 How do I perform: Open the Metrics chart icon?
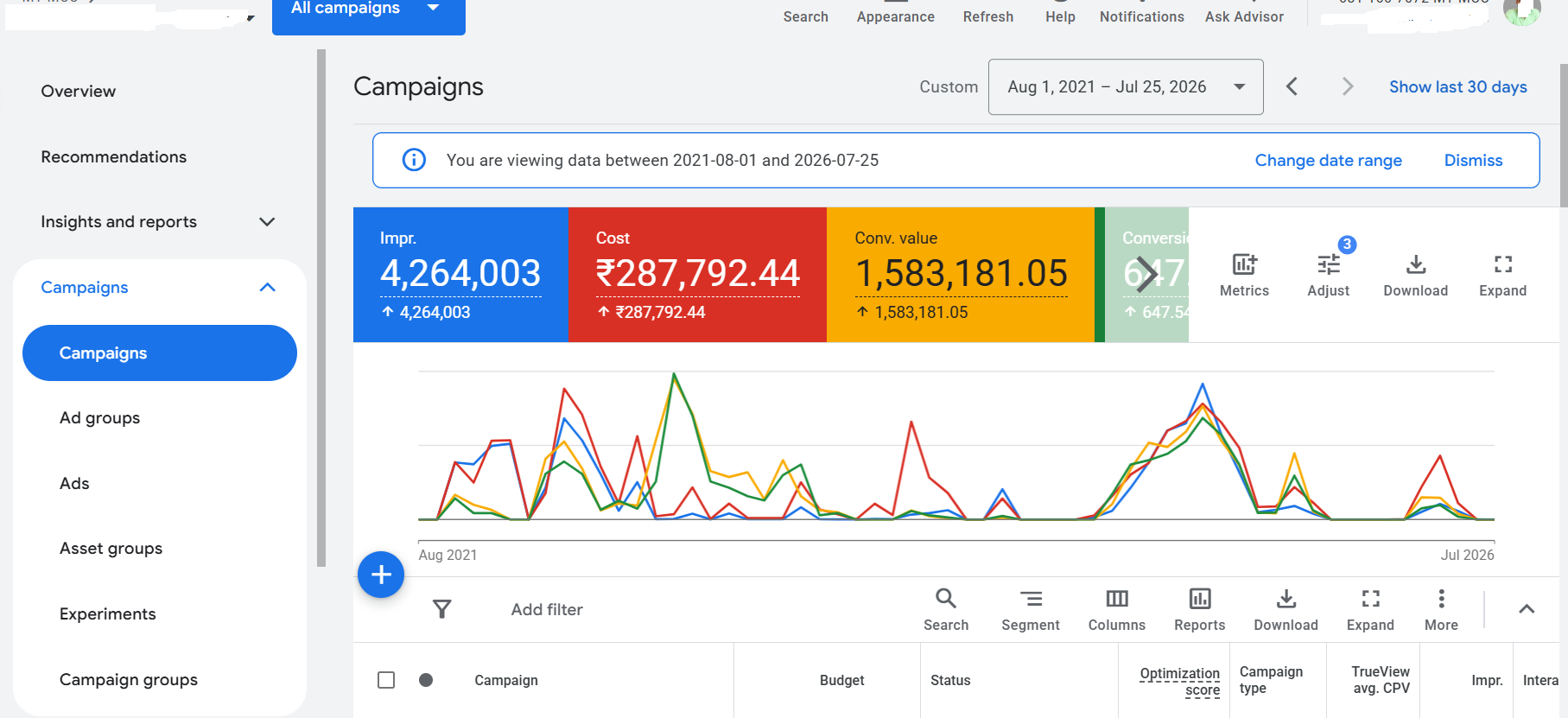[x=1244, y=264]
